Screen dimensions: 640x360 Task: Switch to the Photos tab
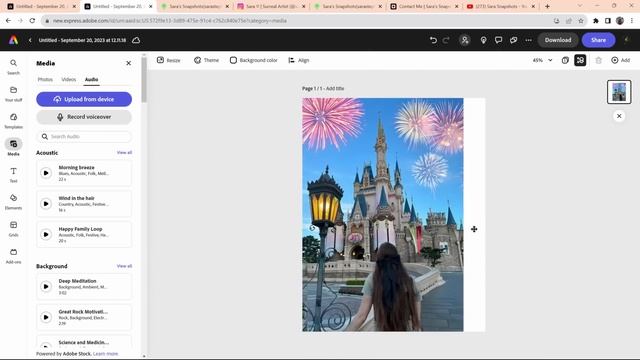point(45,80)
